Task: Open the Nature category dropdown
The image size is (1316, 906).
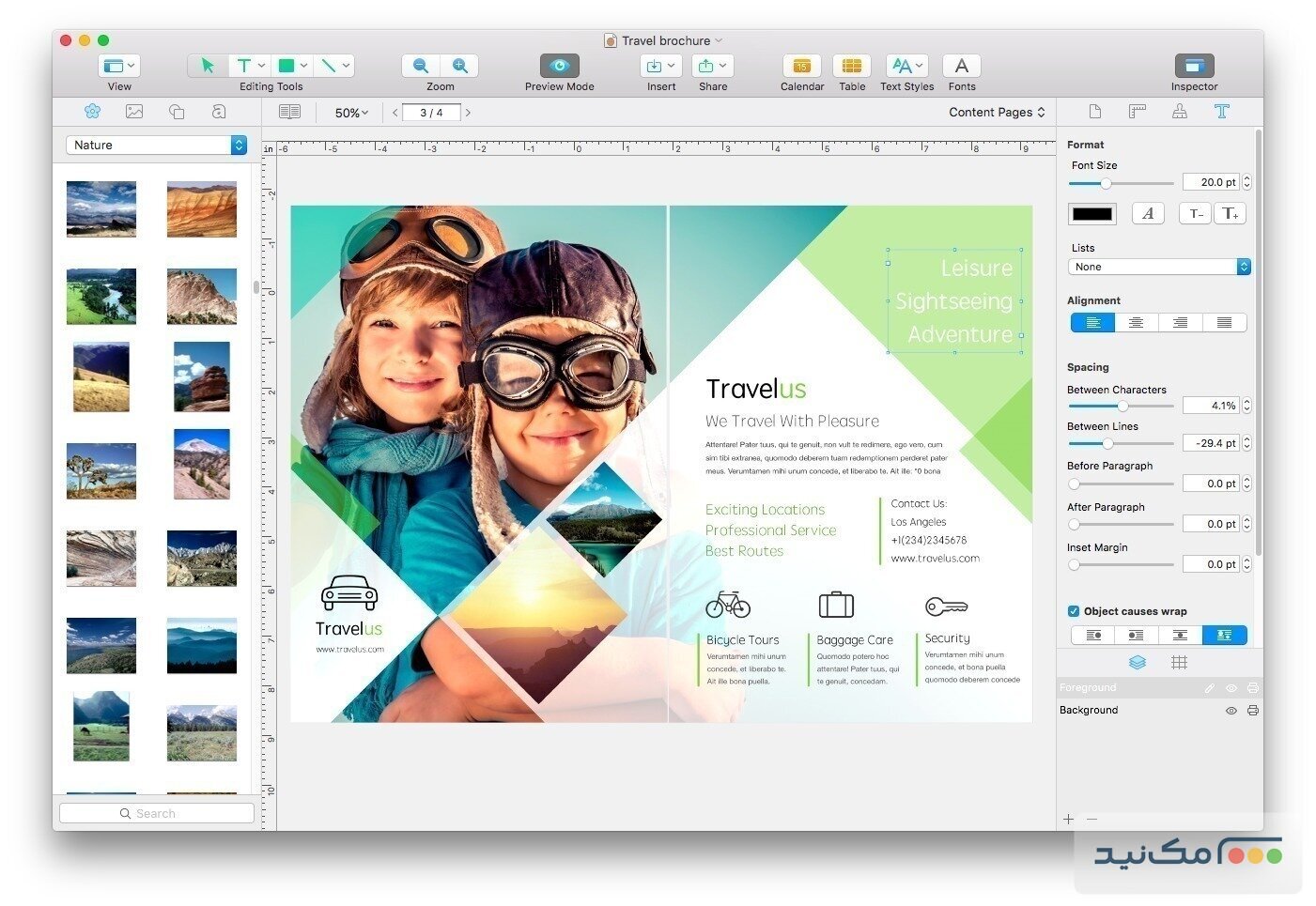Action: pos(155,145)
